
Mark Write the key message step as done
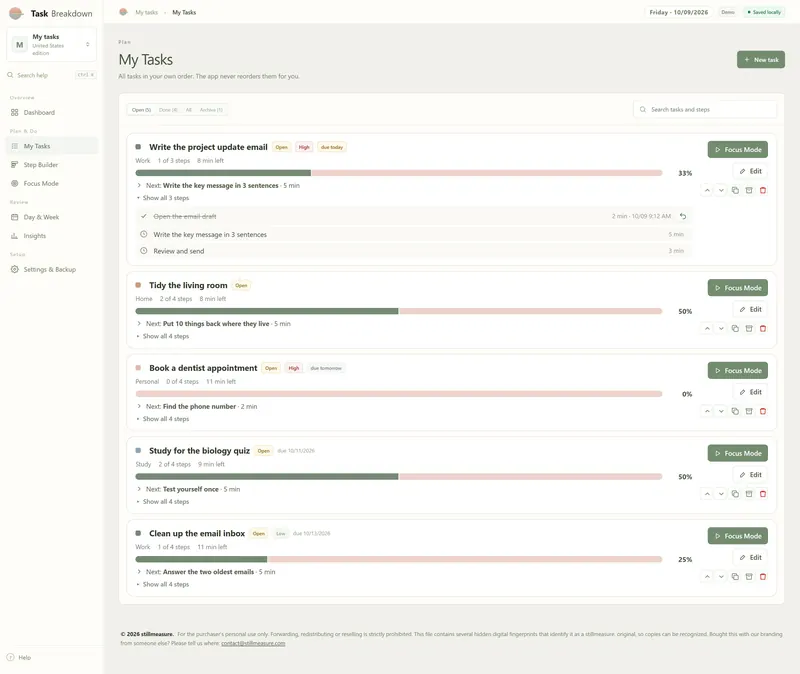coord(144,234)
